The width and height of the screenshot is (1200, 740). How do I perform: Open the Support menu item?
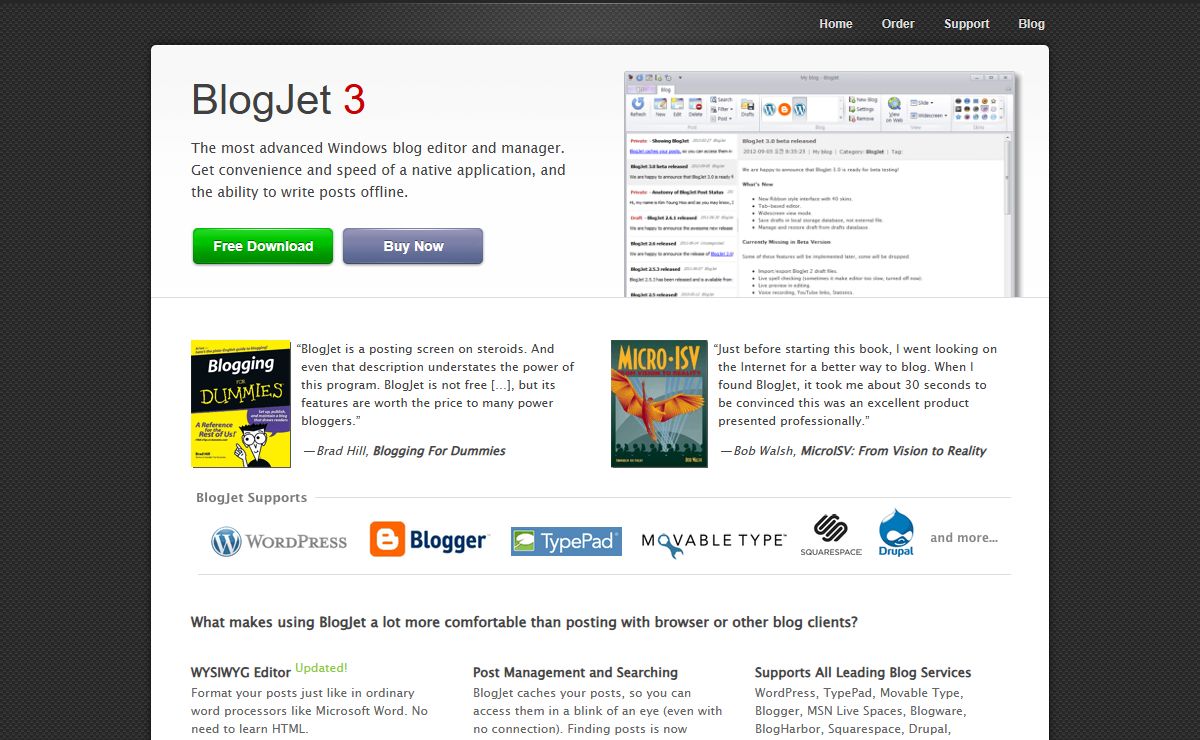click(x=967, y=24)
